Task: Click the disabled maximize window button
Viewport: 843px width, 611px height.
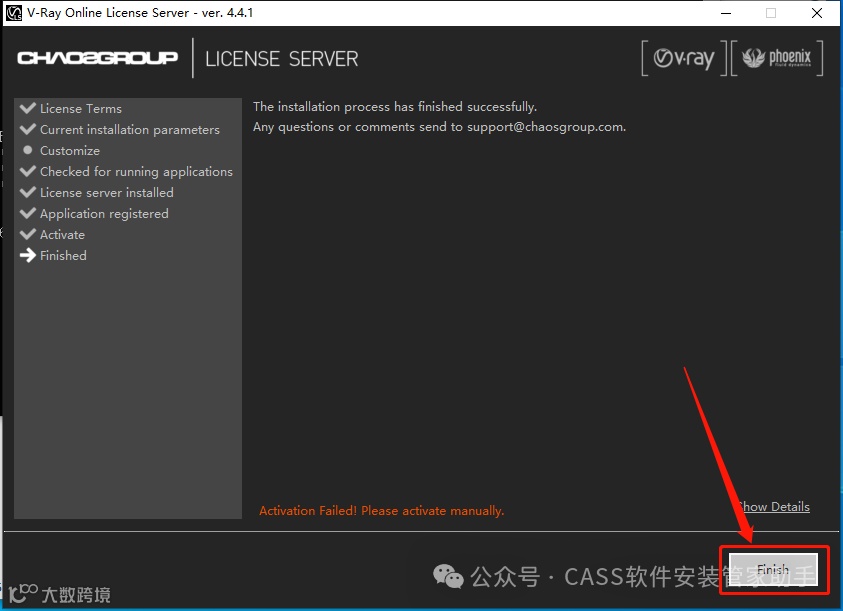Action: coord(771,13)
